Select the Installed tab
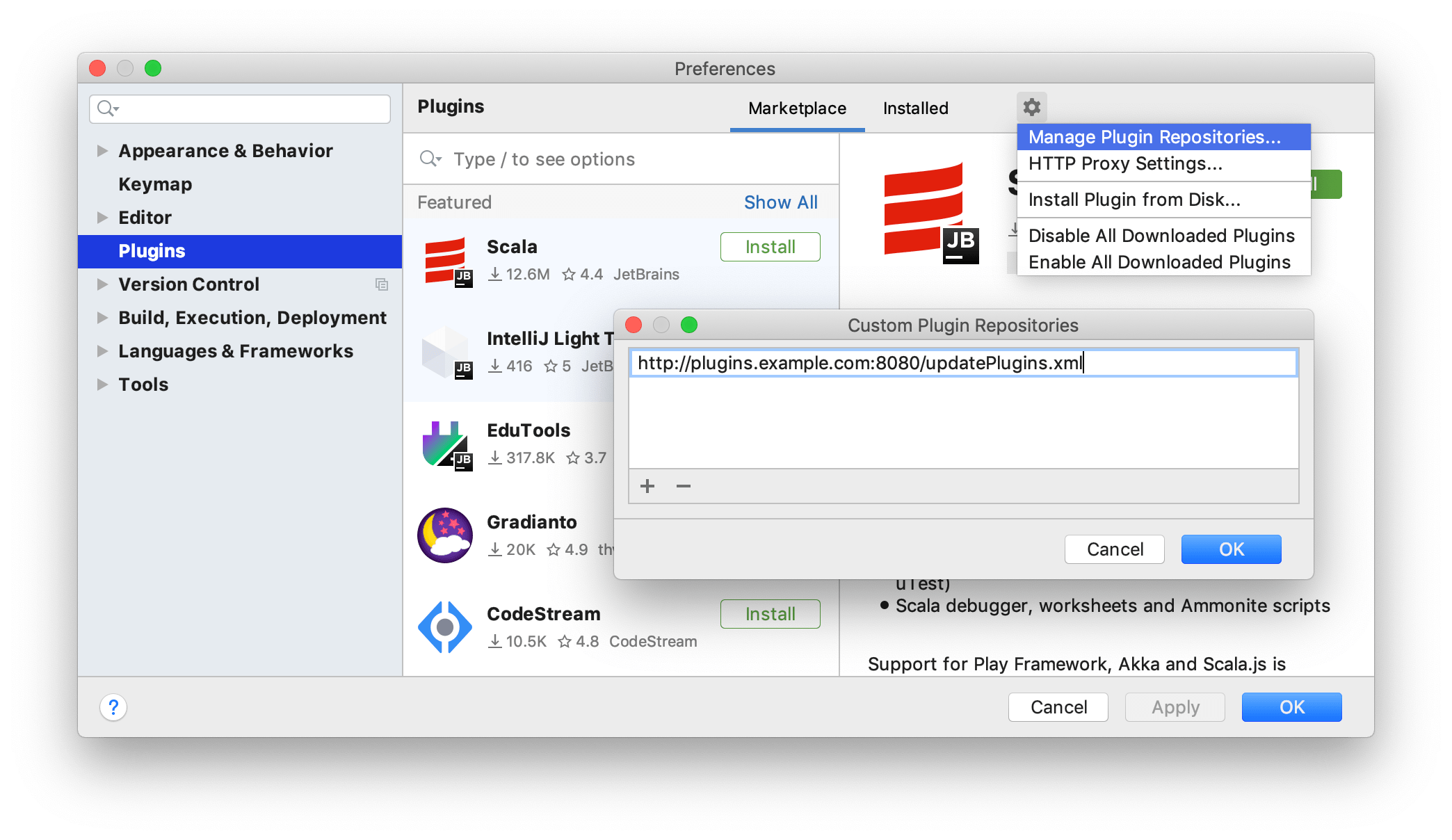This screenshot has height=840, width=1452. [x=917, y=107]
